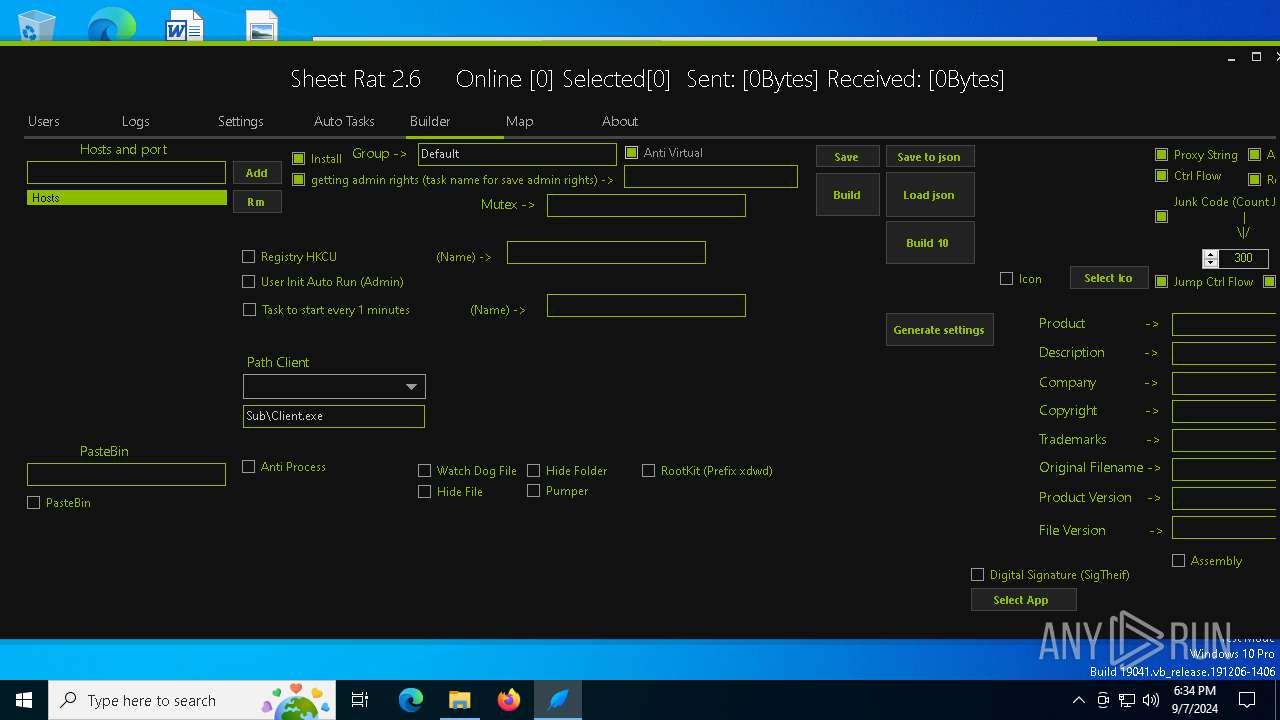Image resolution: width=1280 pixels, height=720 pixels.
Task: Open the network icon in tray
Action: pos(1127,700)
